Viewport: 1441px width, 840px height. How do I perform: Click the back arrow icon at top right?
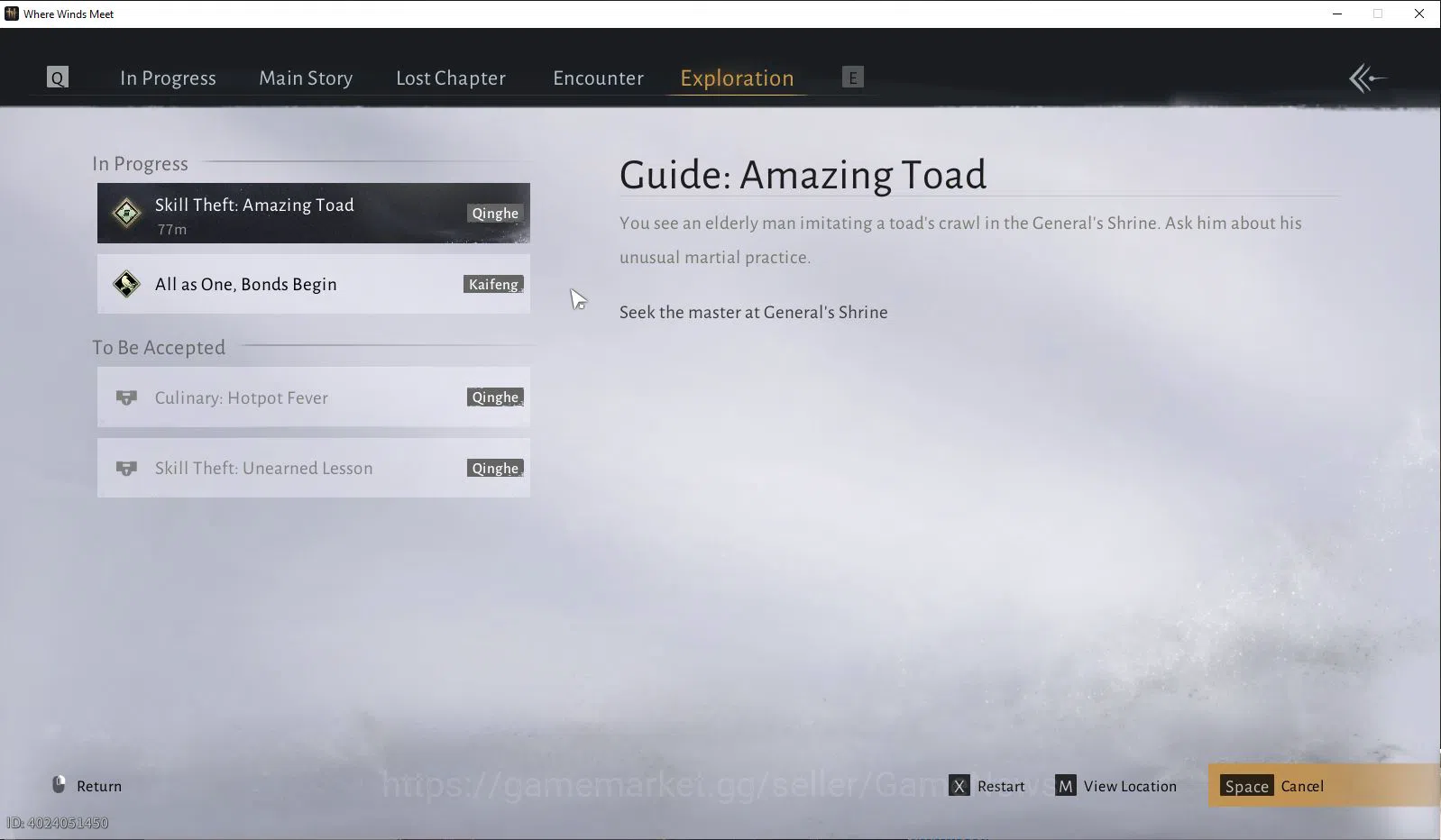1367,78
